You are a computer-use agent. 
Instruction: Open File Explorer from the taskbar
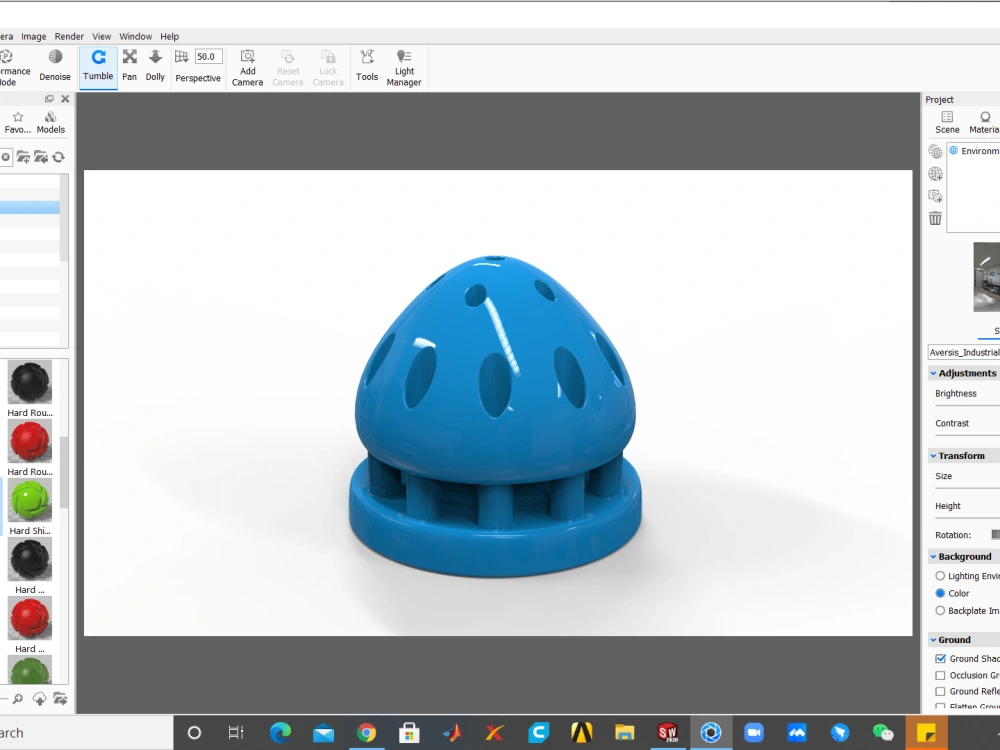(x=624, y=733)
